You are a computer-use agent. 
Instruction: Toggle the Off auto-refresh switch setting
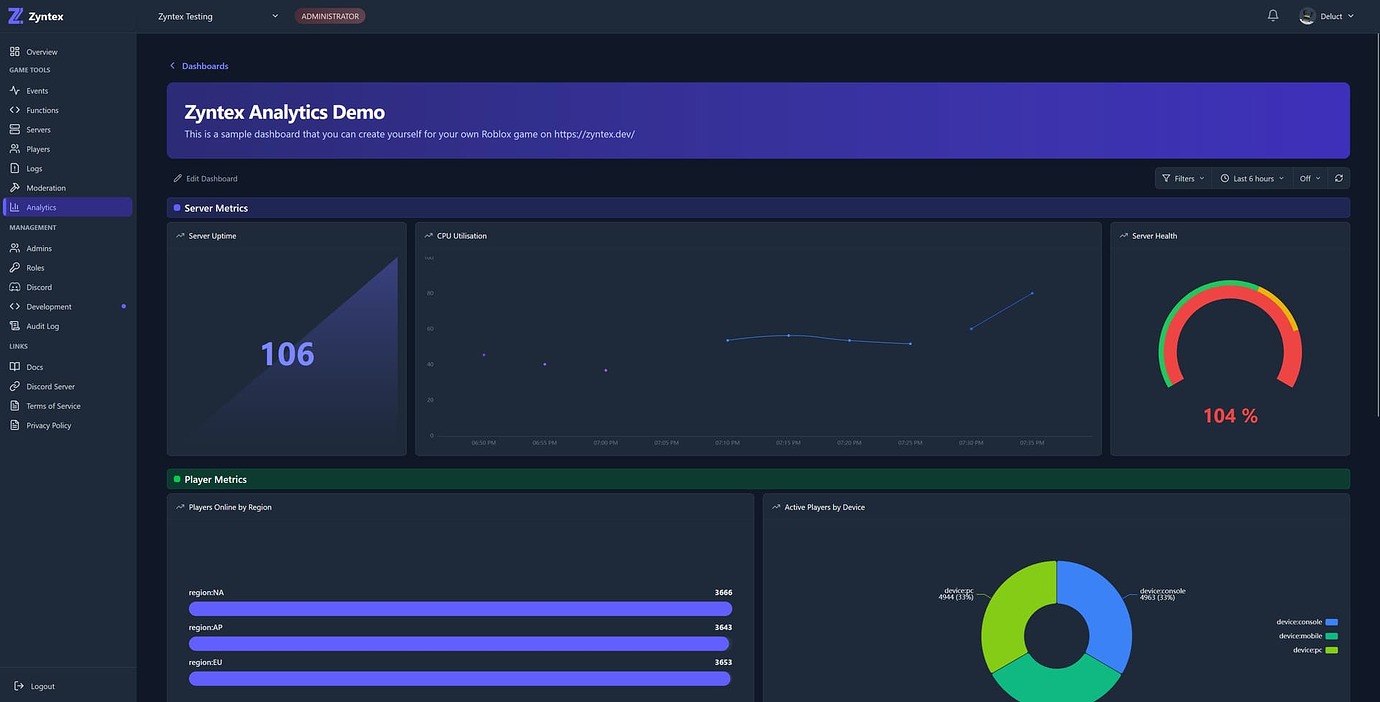pyautogui.click(x=1308, y=177)
